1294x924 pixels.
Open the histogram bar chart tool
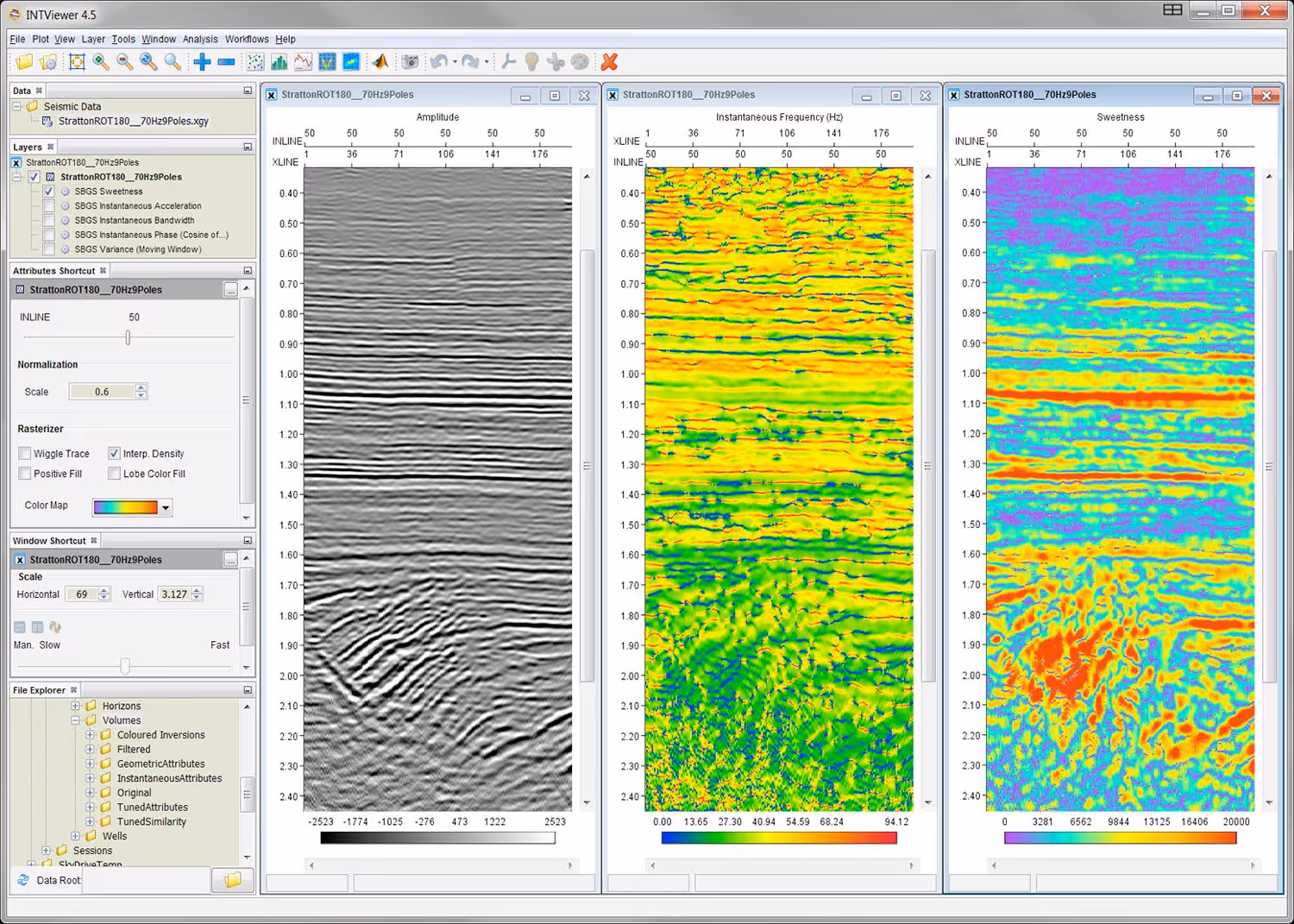point(279,61)
